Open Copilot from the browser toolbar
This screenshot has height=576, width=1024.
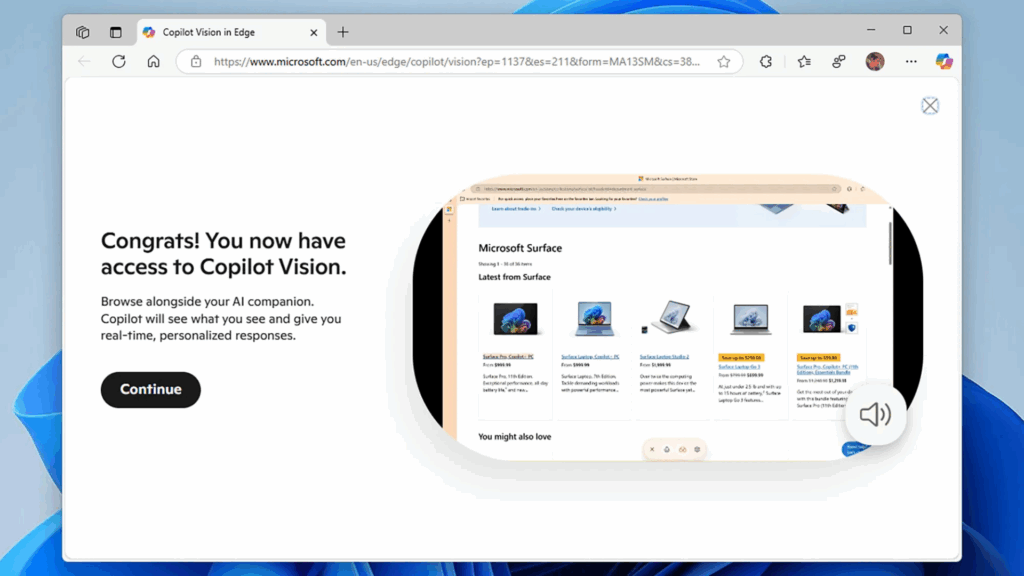coord(943,61)
